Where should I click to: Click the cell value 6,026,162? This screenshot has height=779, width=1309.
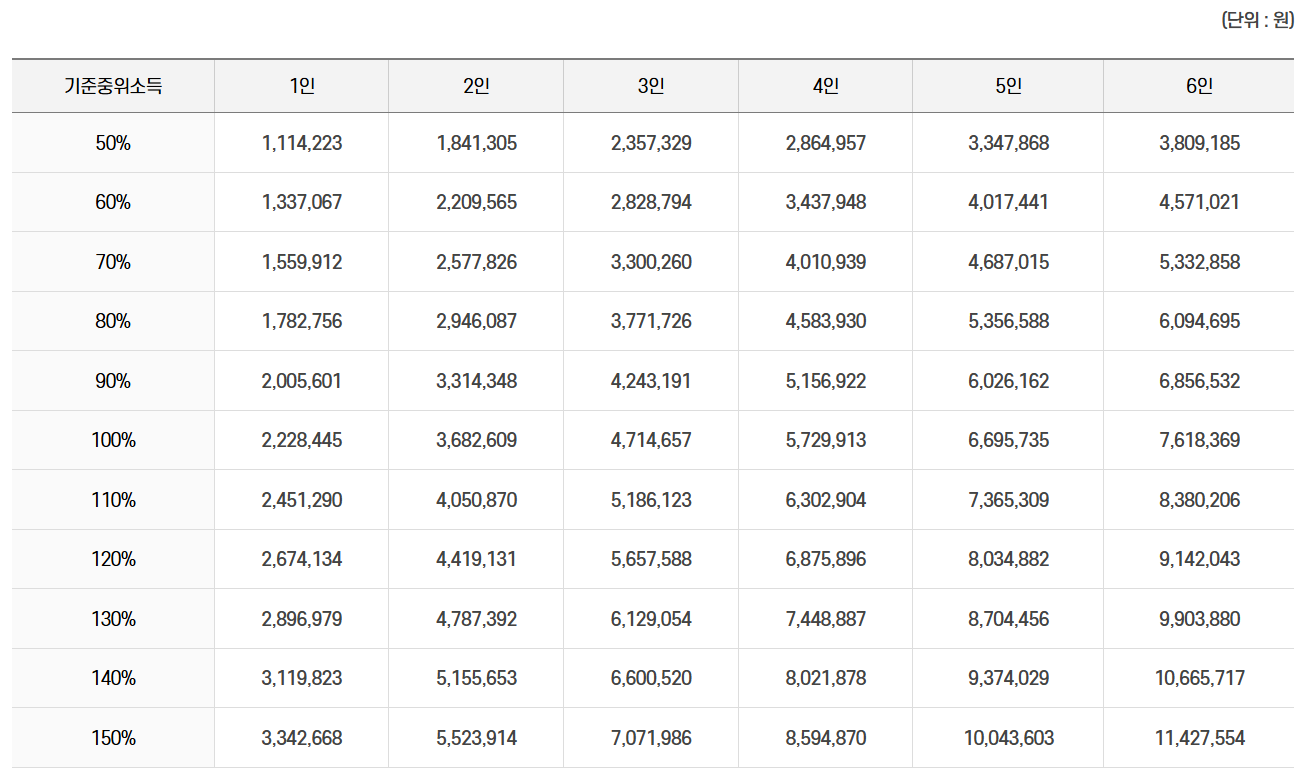[x=1008, y=381]
